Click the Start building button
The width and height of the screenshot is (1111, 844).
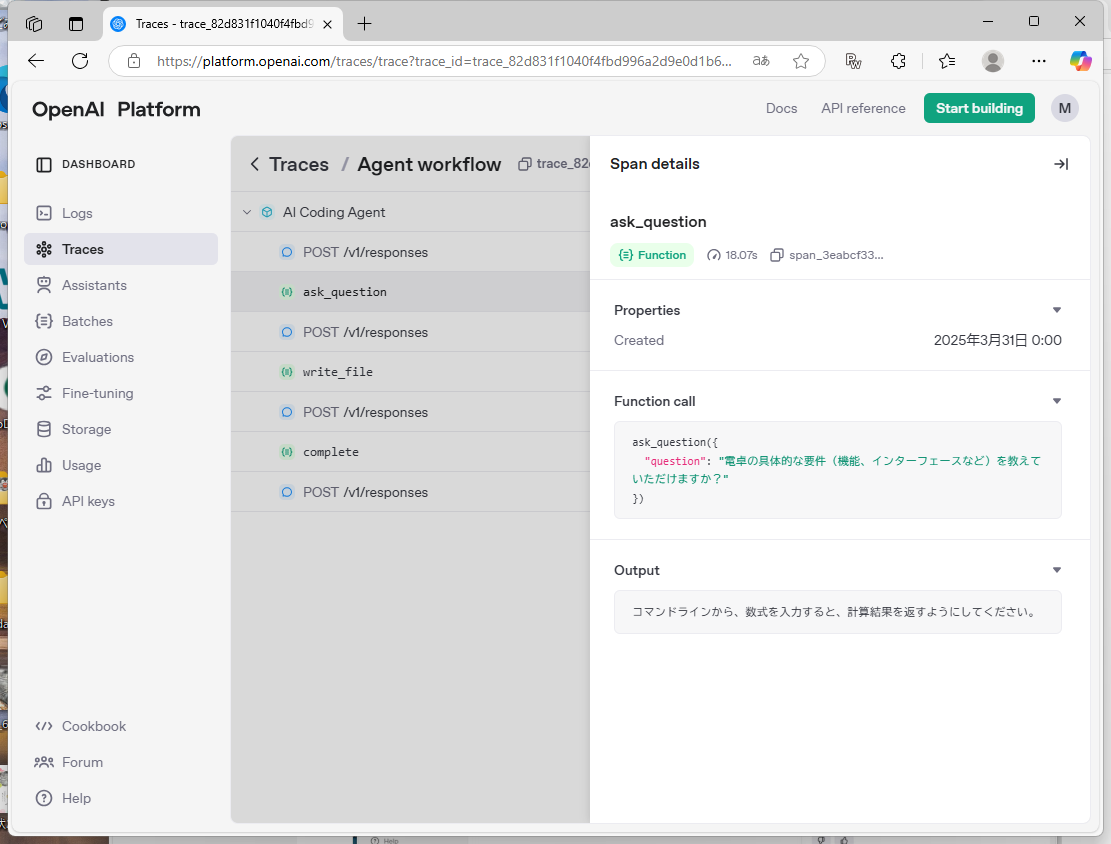pos(979,108)
